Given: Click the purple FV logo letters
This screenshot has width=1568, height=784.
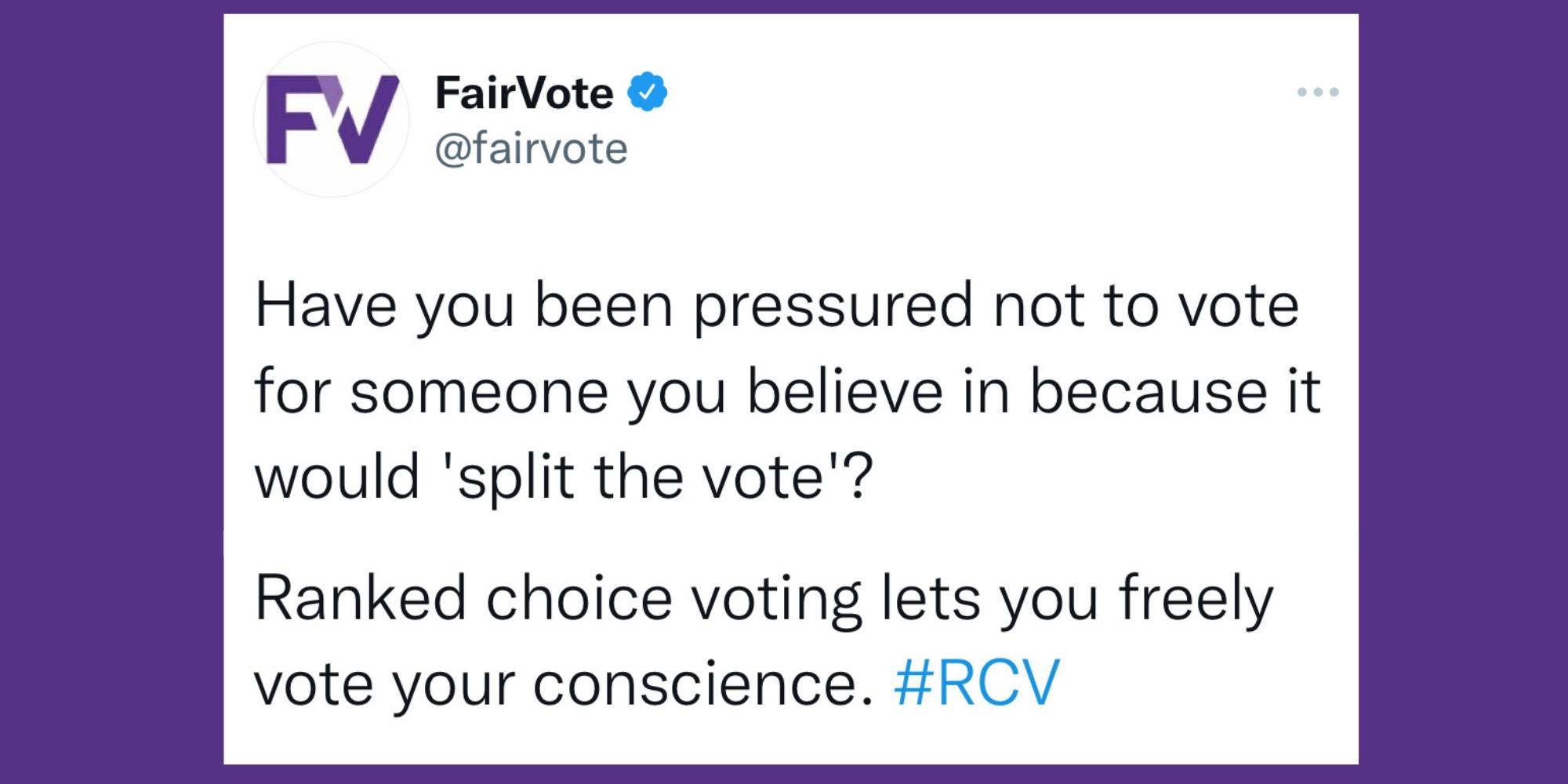Looking at the screenshot, I should (x=332, y=119).
